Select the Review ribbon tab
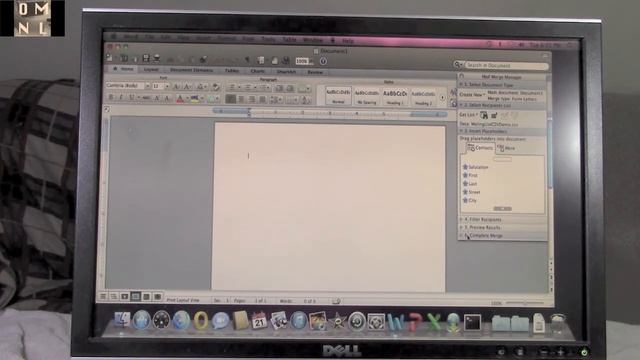The height and width of the screenshot is (360, 640). (x=315, y=72)
